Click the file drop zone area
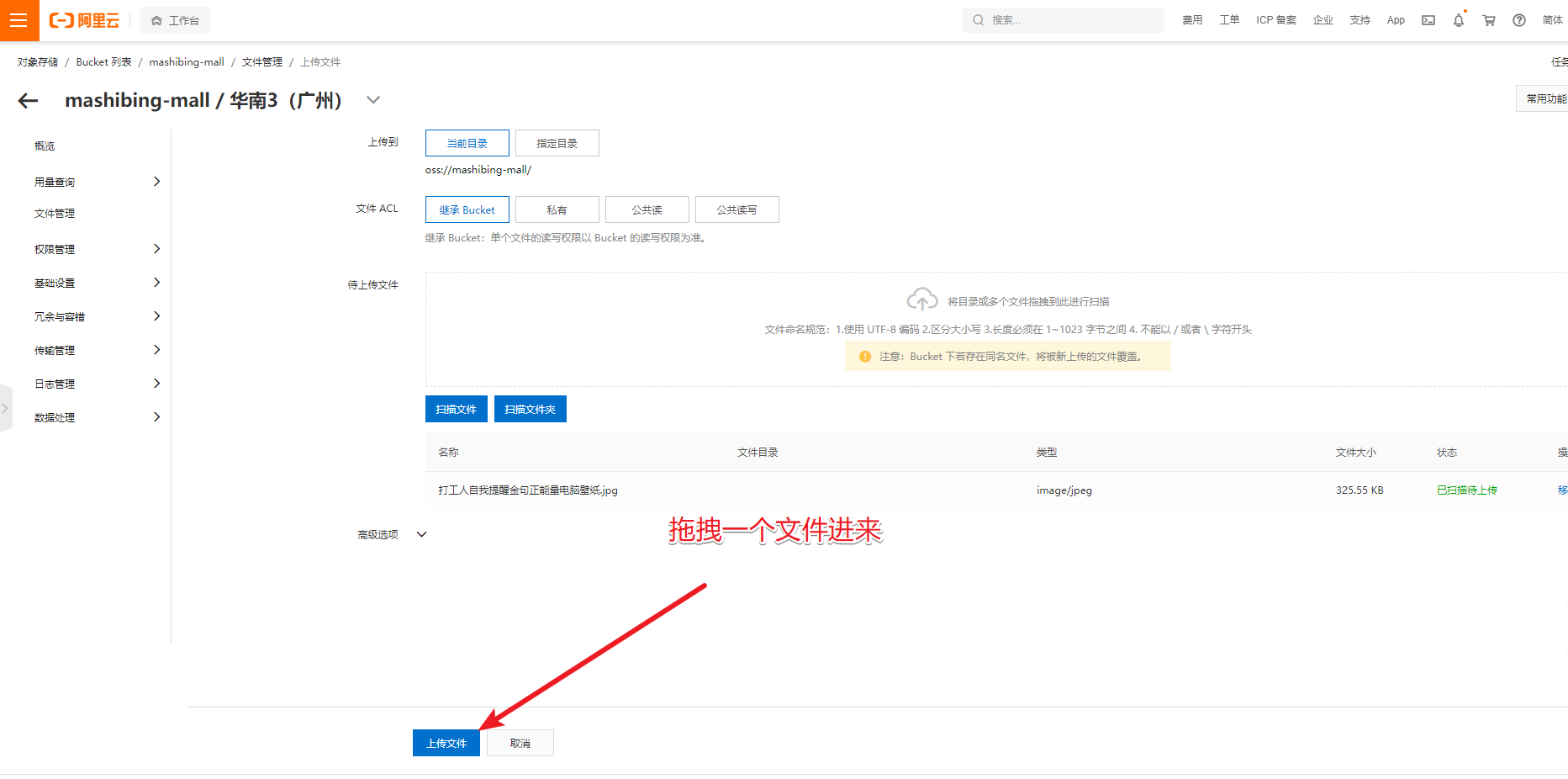The width and height of the screenshot is (1568, 779). (x=996, y=329)
